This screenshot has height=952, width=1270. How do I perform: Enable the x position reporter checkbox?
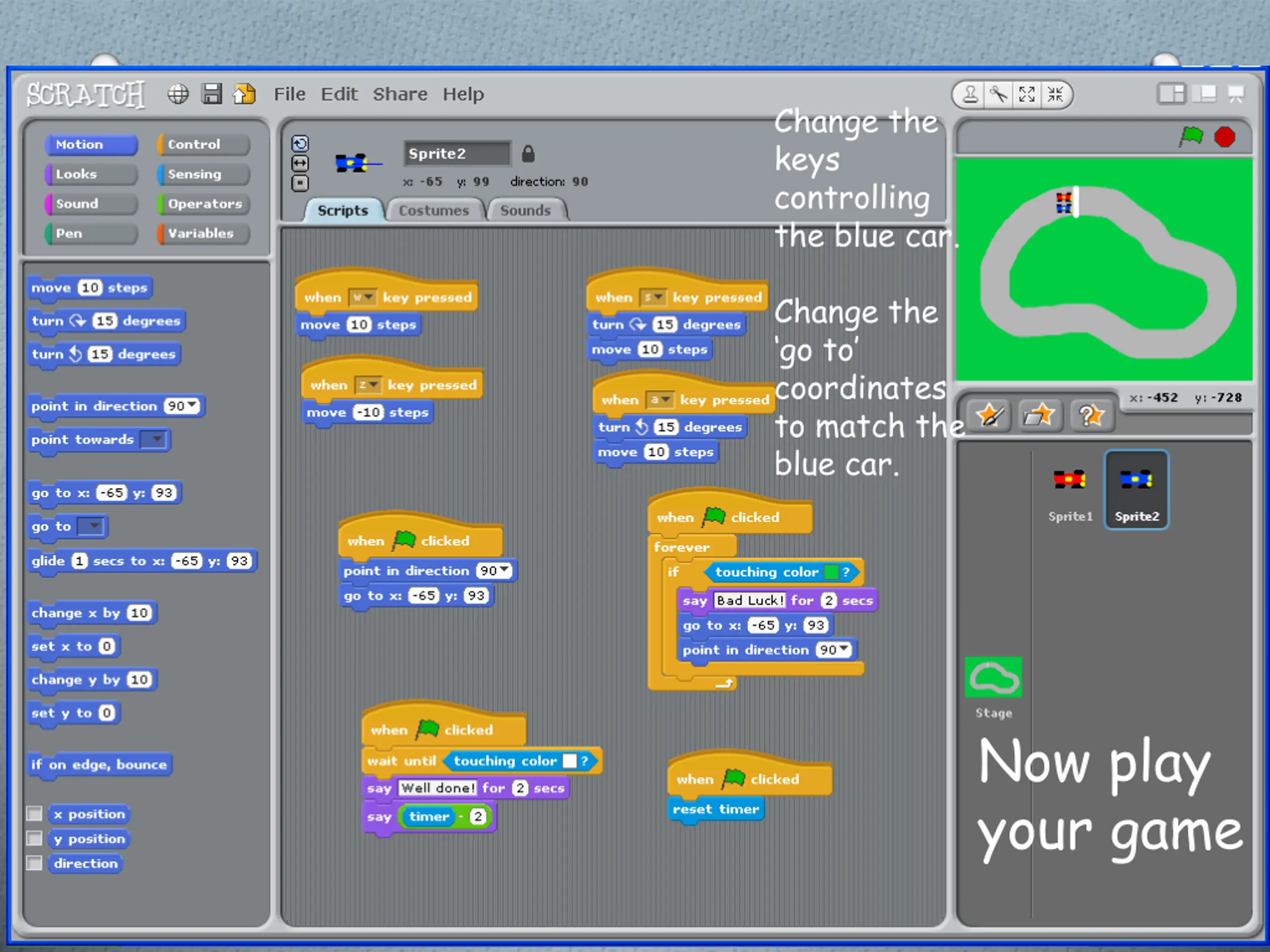coord(34,814)
